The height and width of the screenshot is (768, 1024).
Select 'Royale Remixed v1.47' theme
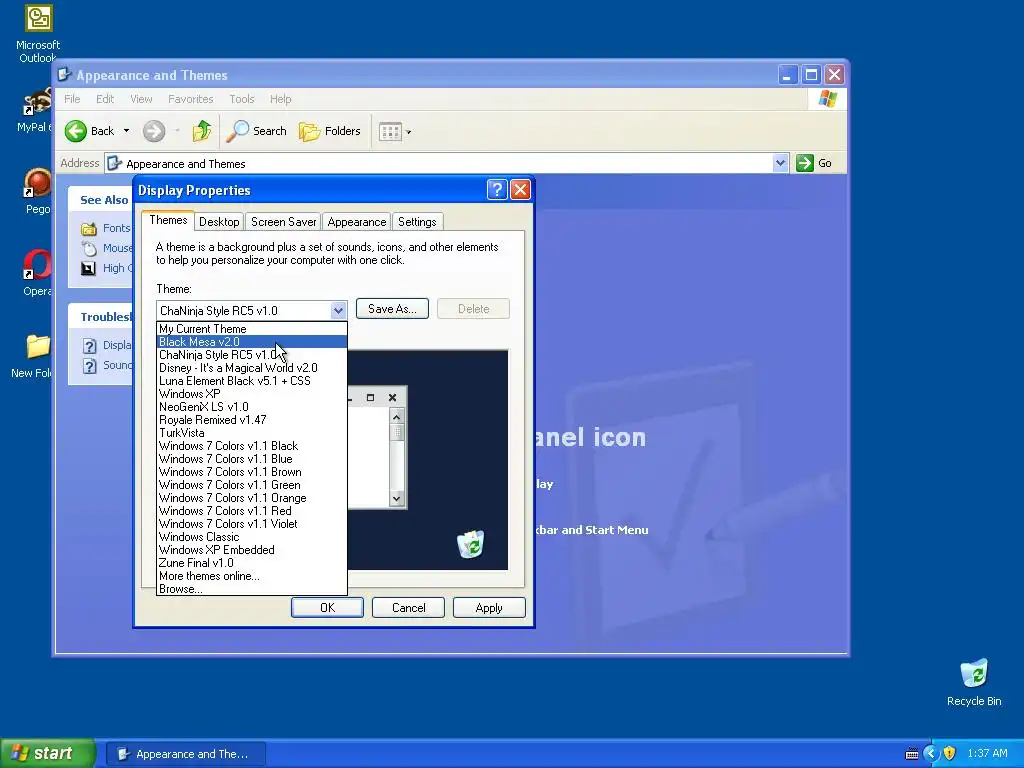[251, 420]
